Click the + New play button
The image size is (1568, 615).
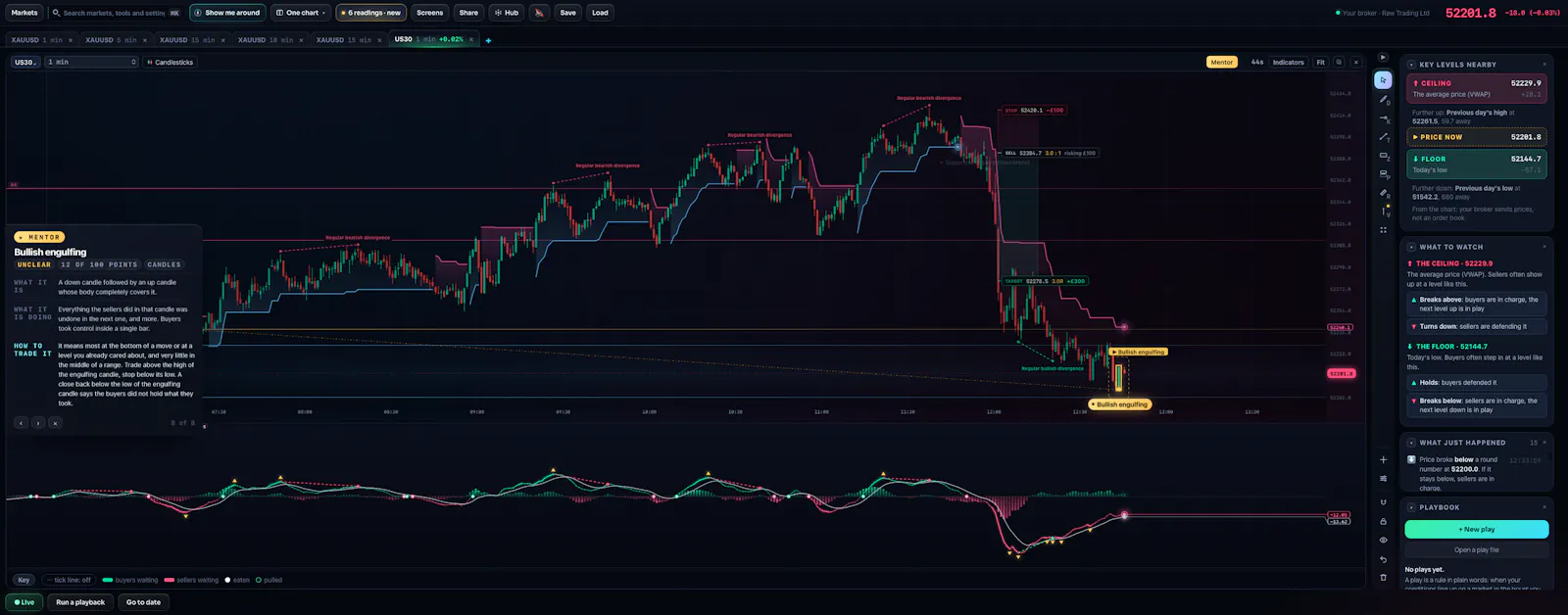click(x=1477, y=529)
